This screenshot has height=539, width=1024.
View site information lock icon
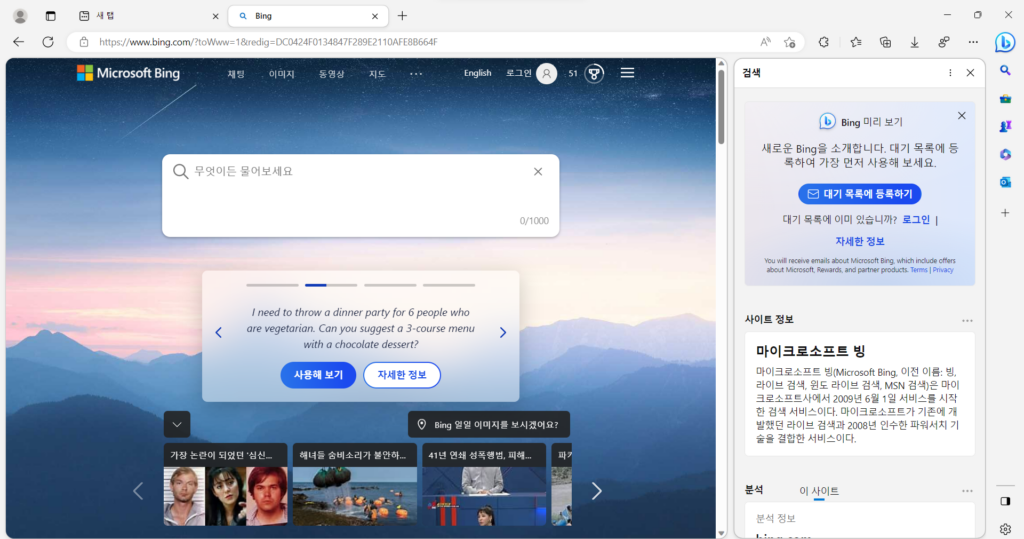pyautogui.click(x=84, y=42)
